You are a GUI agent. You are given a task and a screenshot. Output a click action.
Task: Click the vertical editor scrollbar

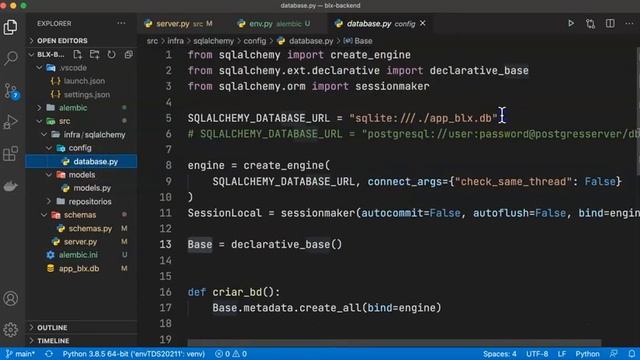[x=638, y=110]
